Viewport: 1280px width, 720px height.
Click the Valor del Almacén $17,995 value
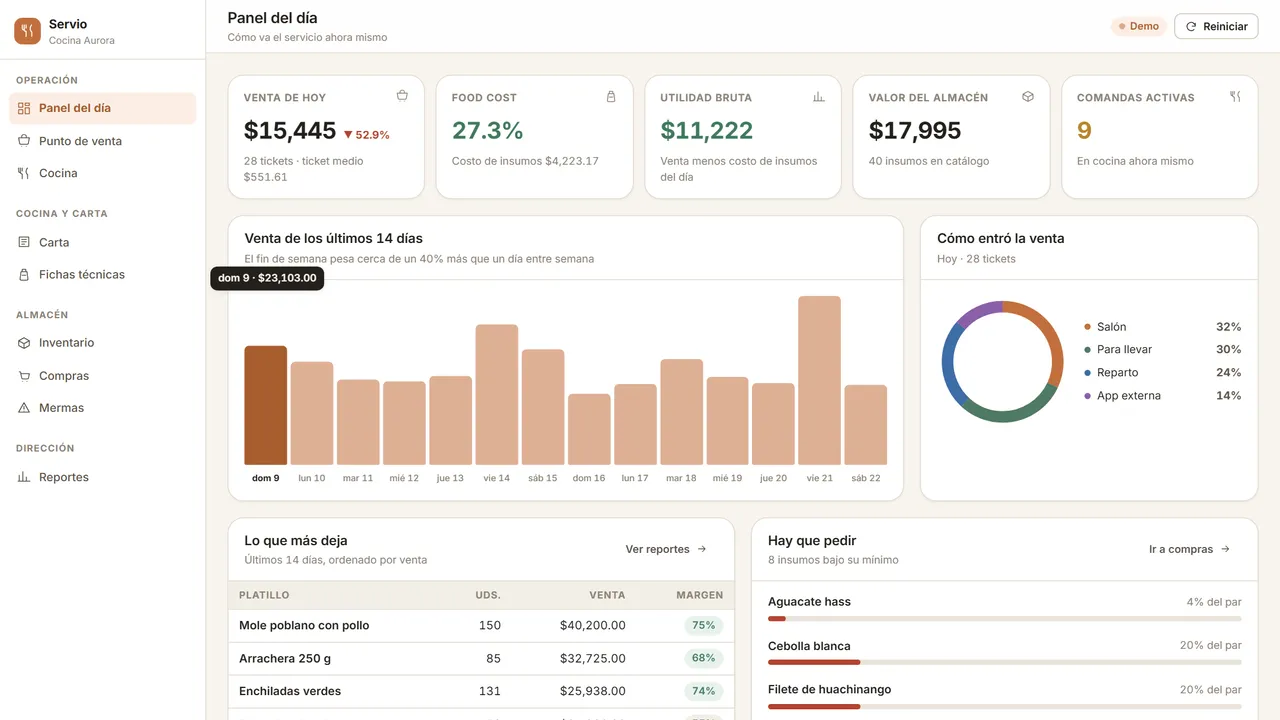915,131
